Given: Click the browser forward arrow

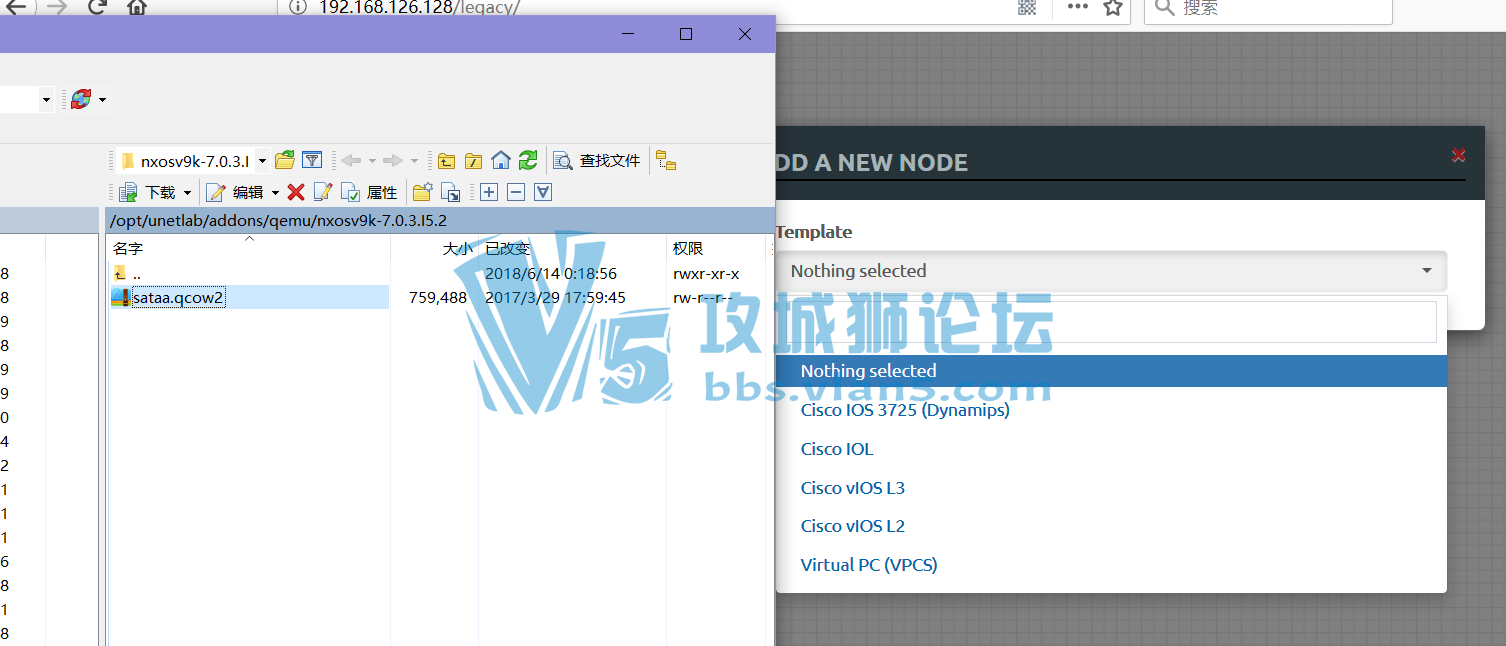Looking at the screenshot, I should coord(57,7).
